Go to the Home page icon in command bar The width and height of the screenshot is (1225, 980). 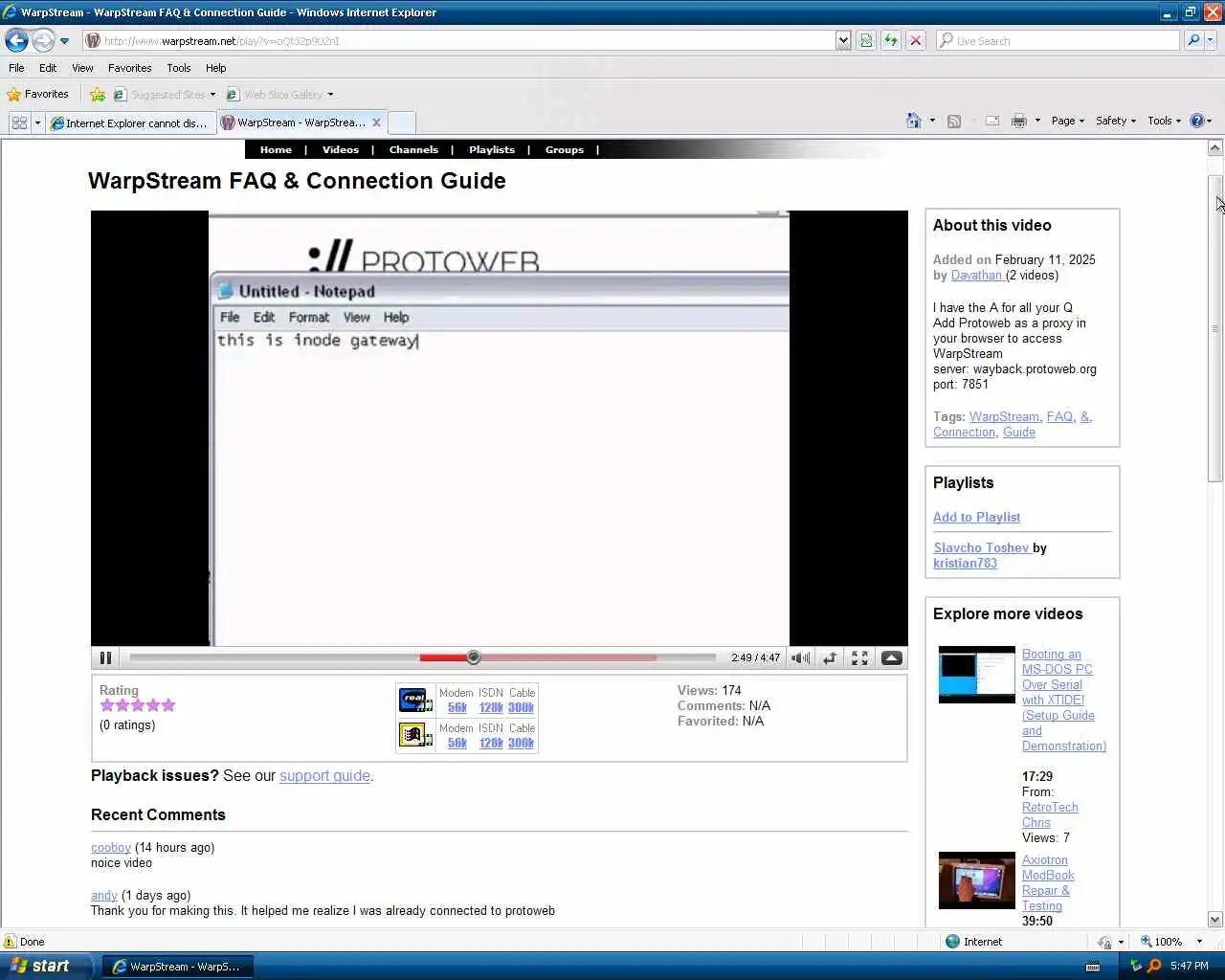[x=914, y=121]
